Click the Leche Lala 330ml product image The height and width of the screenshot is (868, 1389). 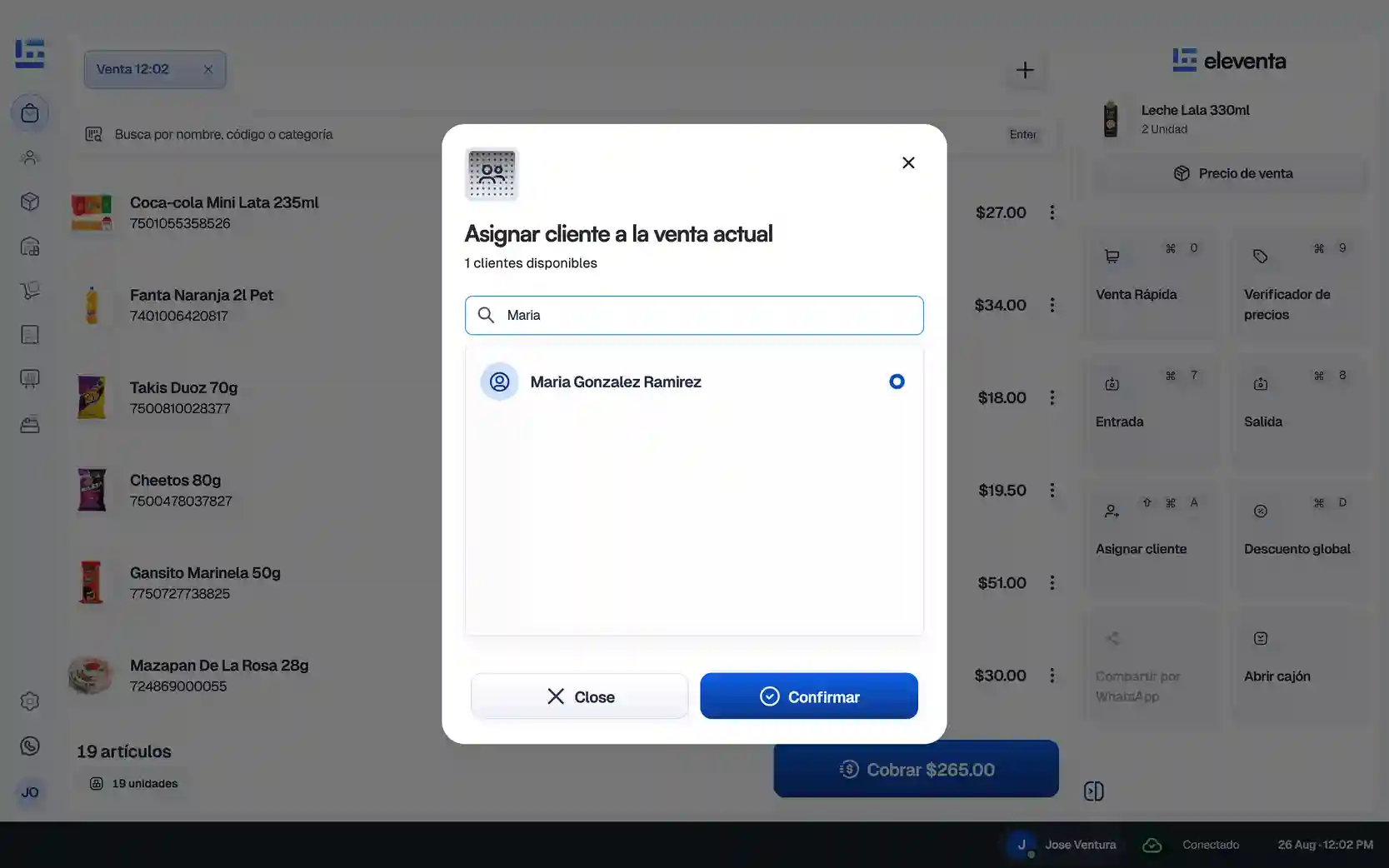pyautogui.click(x=1111, y=119)
